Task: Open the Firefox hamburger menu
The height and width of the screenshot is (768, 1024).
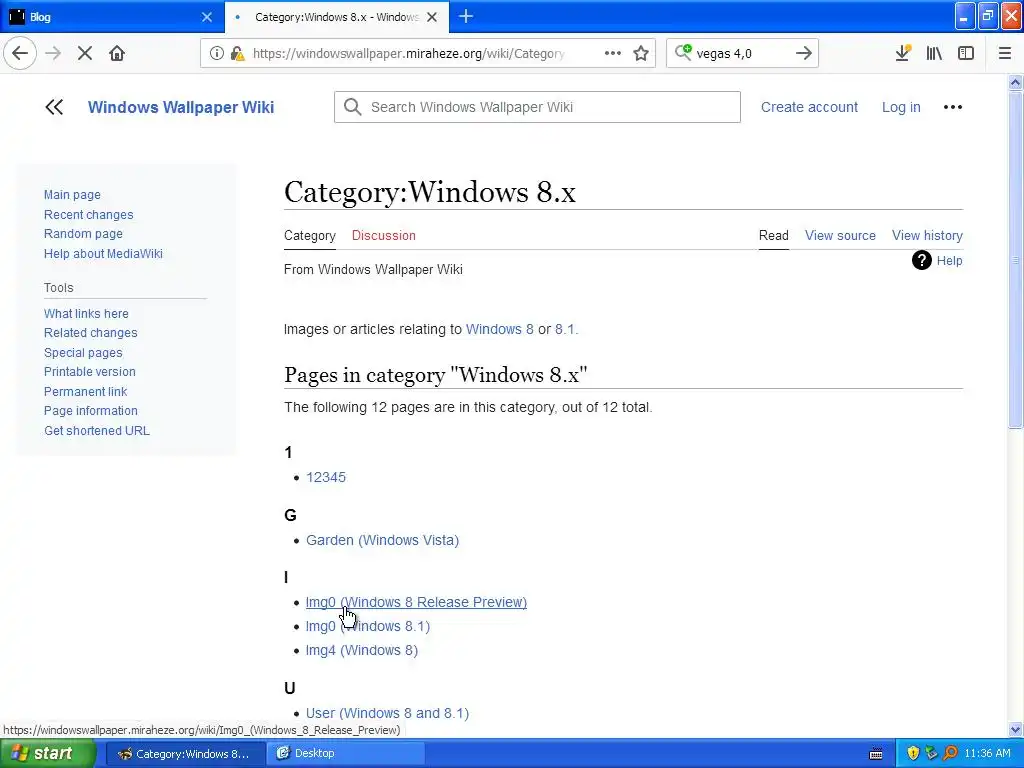Action: click(x=1004, y=53)
